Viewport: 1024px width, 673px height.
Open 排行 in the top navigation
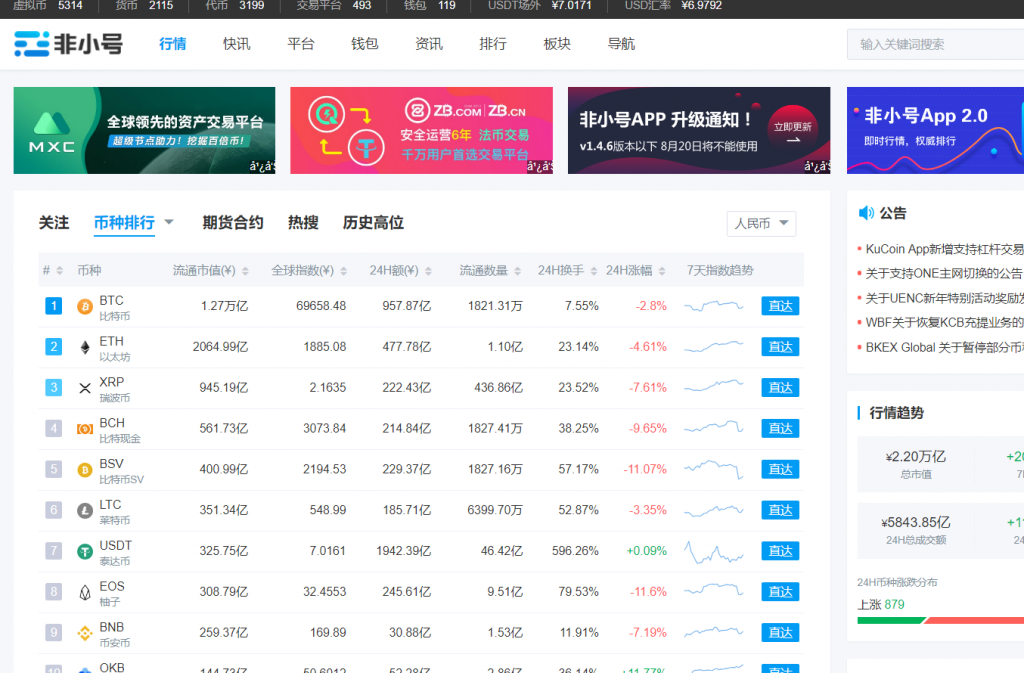pyautogui.click(x=493, y=44)
